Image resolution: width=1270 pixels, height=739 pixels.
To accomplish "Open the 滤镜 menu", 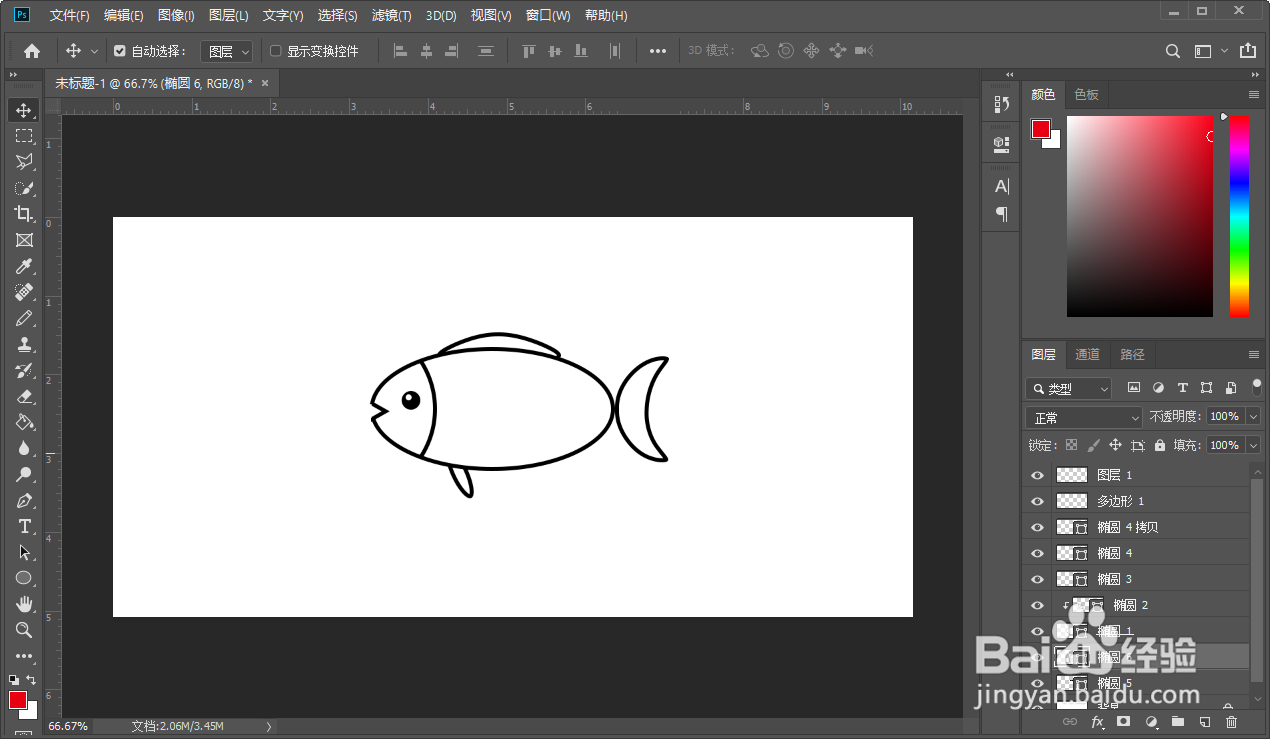I will tap(391, 15).
